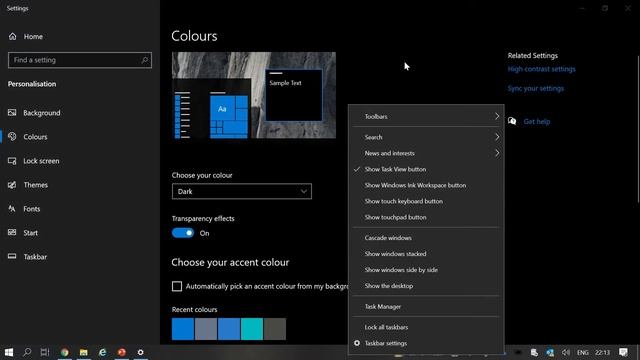Pick the grey-blue recent colour
Viewport: 640px width, 360px height.
click(x=206, y=329)
